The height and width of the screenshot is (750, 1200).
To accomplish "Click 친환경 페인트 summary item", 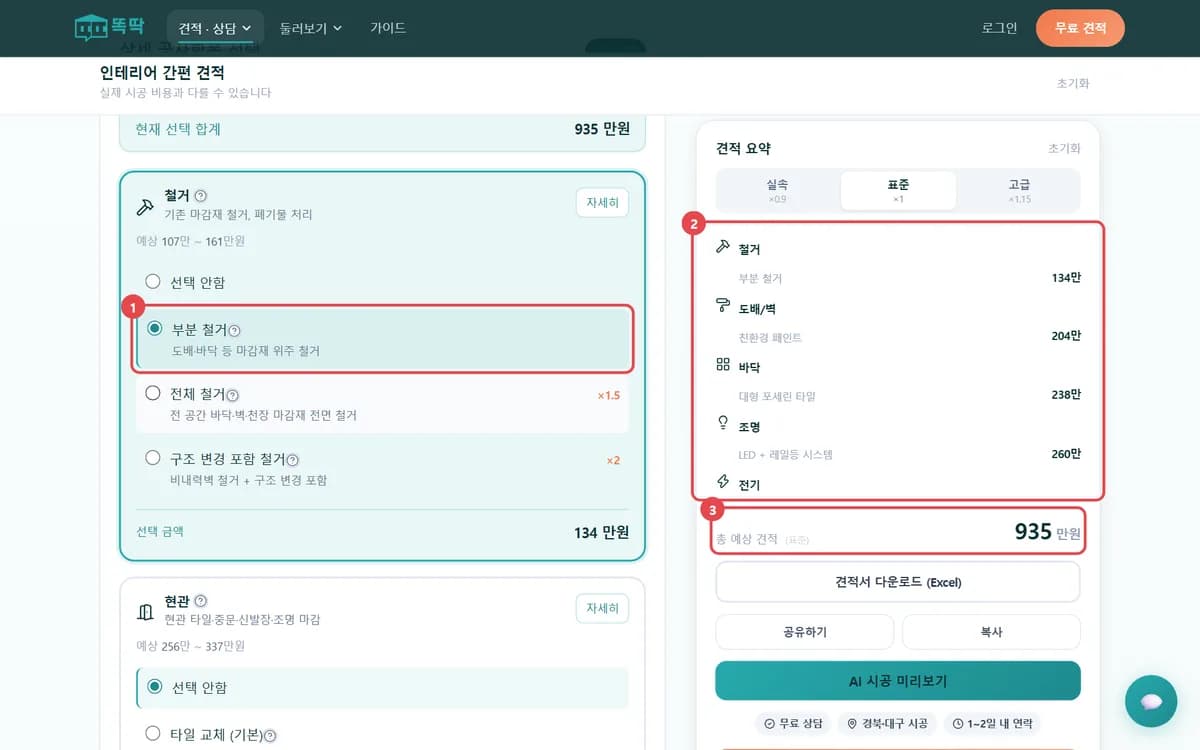I will point(770,337).
